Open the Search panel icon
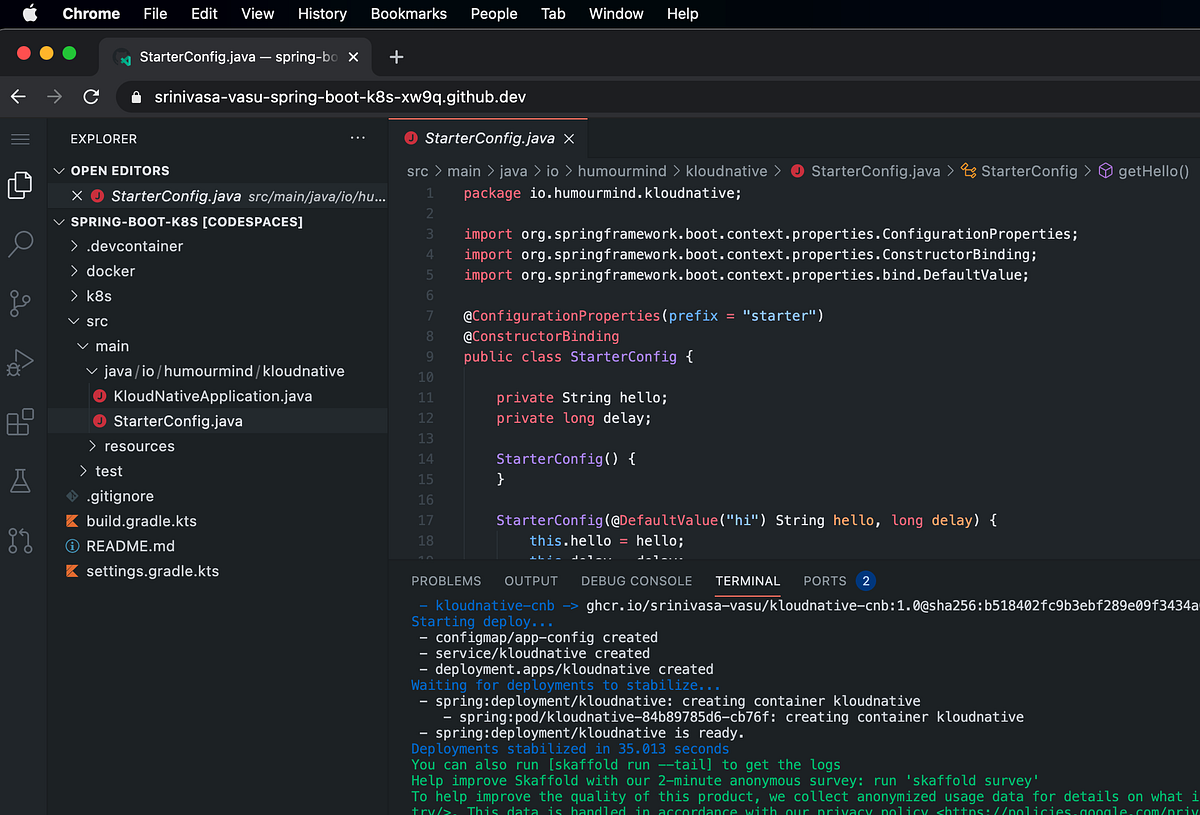 coord(22,243)
